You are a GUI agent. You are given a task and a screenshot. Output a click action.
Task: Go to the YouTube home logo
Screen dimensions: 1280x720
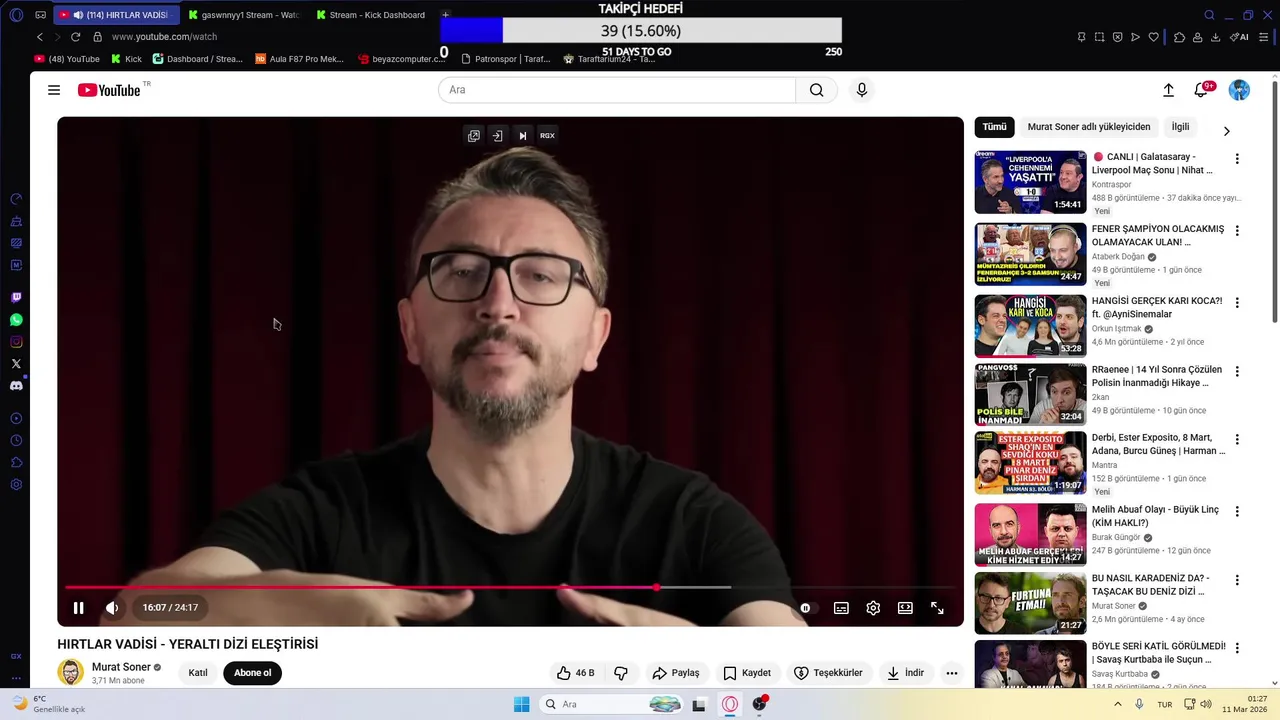click(110, 90)
